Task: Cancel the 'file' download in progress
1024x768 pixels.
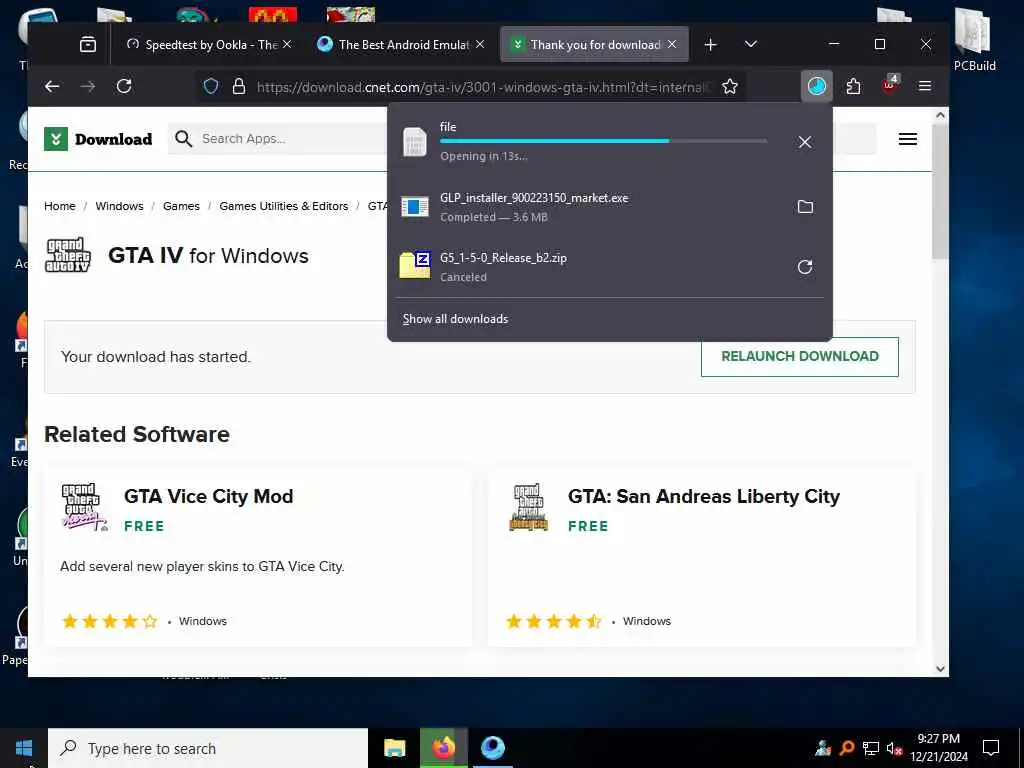Action: (805, 142)
